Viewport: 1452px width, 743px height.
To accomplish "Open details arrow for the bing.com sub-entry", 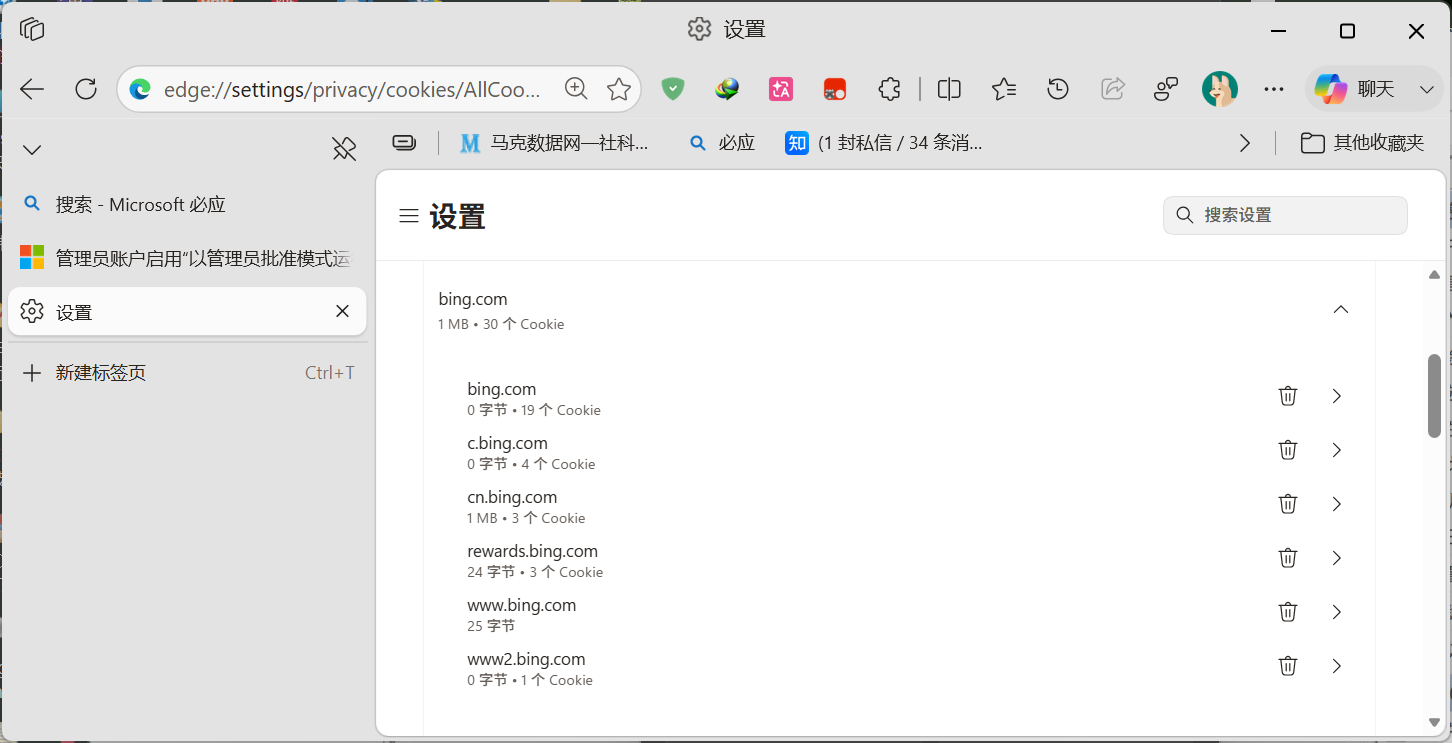I will 1337,396.
